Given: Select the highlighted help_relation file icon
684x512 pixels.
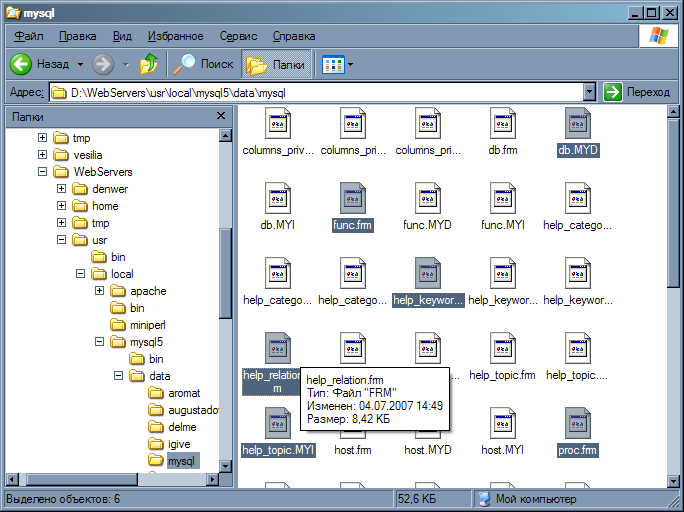Looking at the screenshot, I should [277, 348].
